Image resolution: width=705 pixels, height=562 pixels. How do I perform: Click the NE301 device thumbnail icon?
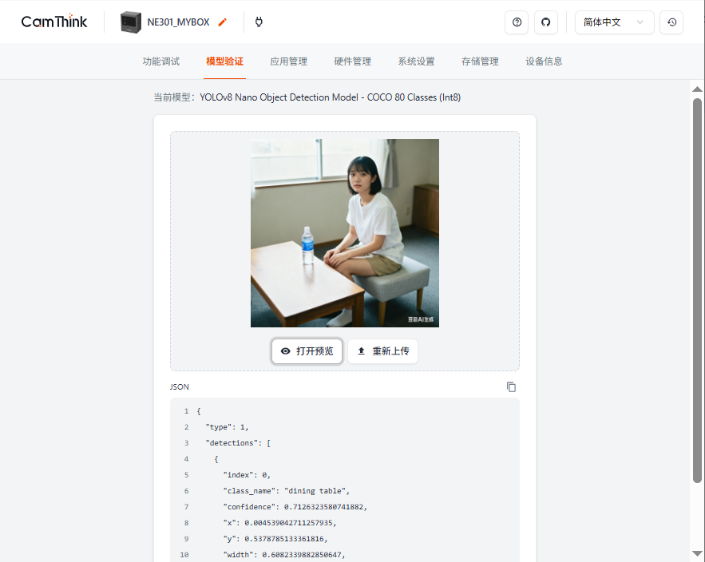point(131,22)
